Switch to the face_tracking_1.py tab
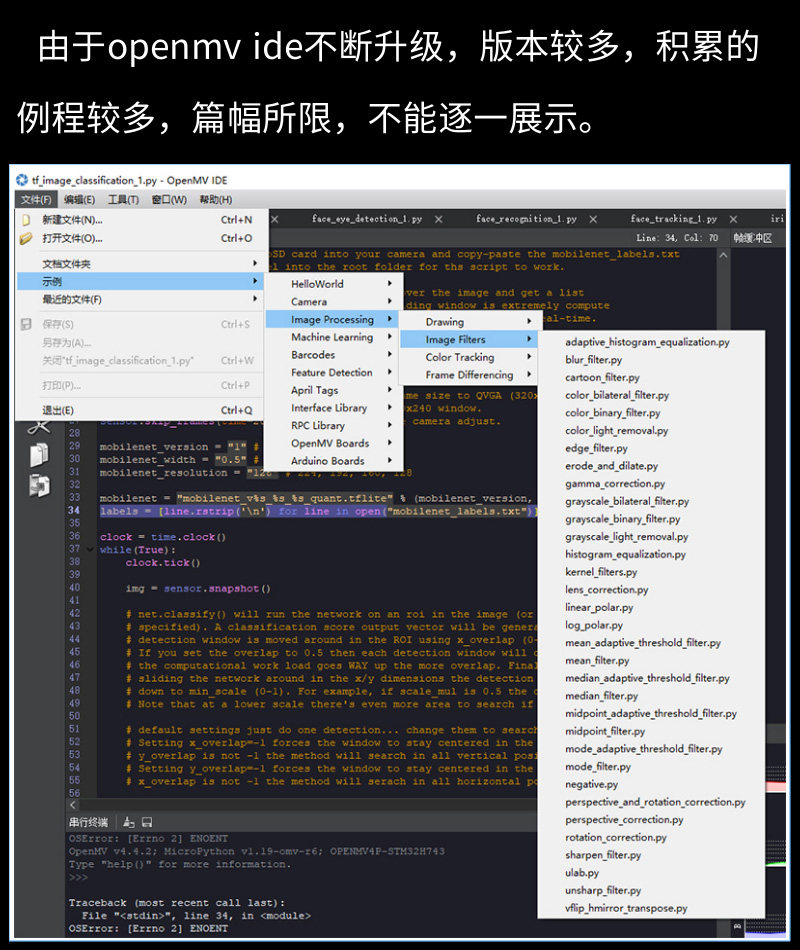The height and width of the screenshot is (950, 800). point(673,219)
